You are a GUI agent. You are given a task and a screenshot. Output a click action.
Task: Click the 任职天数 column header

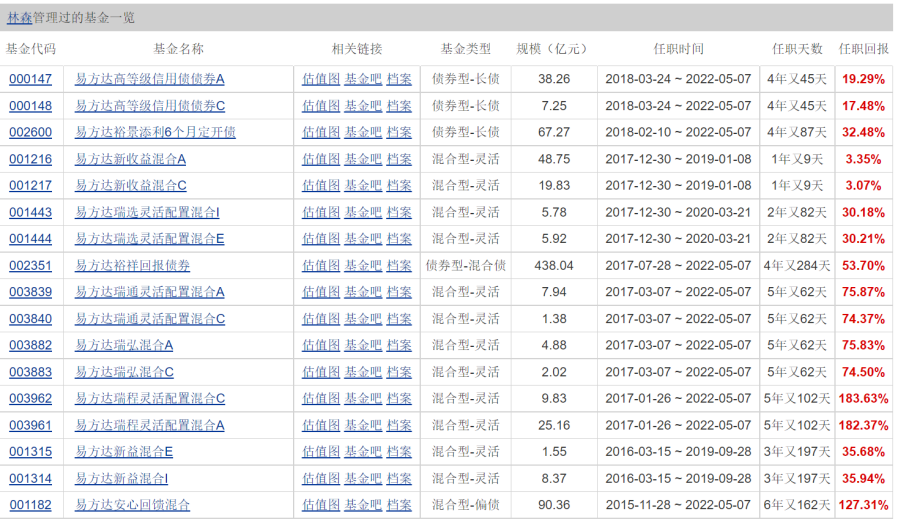797,49
